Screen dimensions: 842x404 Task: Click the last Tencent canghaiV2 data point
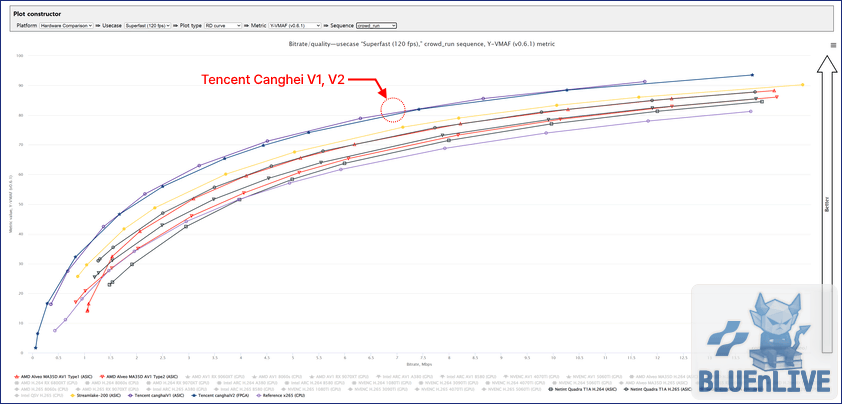point(752,75)
